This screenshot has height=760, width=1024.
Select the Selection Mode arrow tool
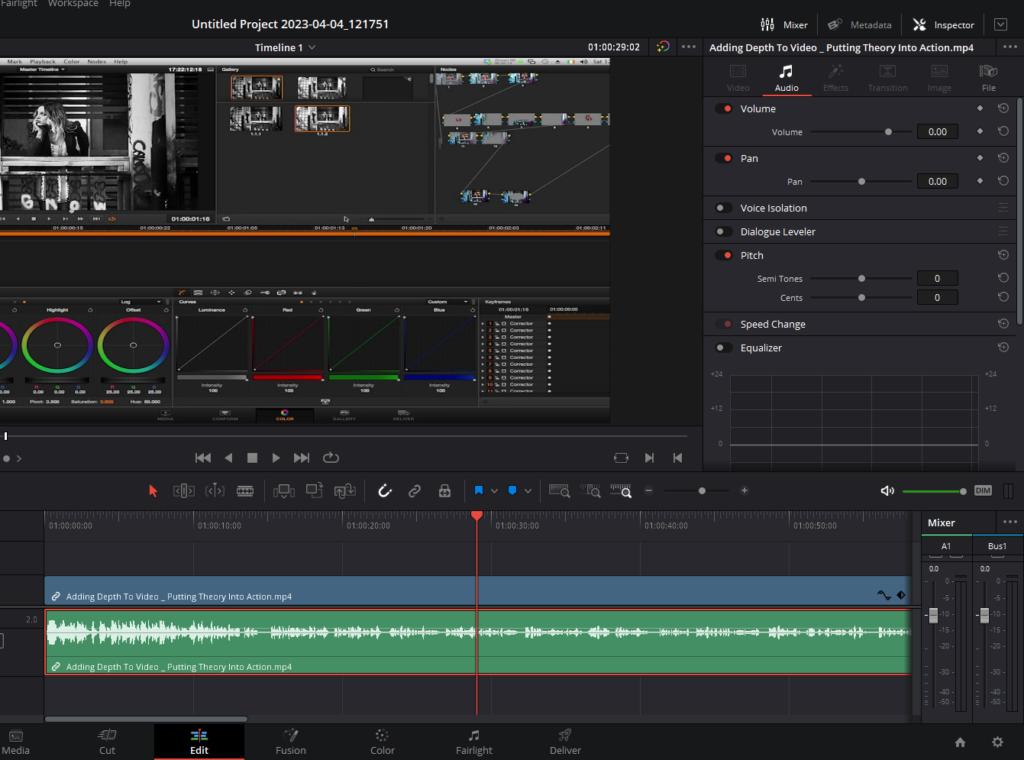coord(153,491)
